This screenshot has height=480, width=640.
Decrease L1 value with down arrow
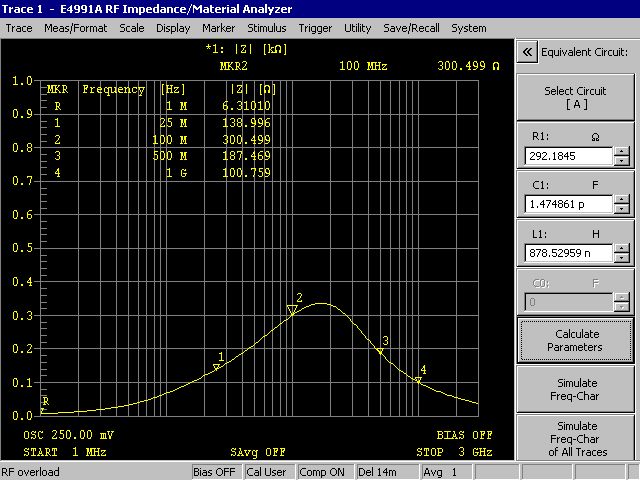click(622, 259)
